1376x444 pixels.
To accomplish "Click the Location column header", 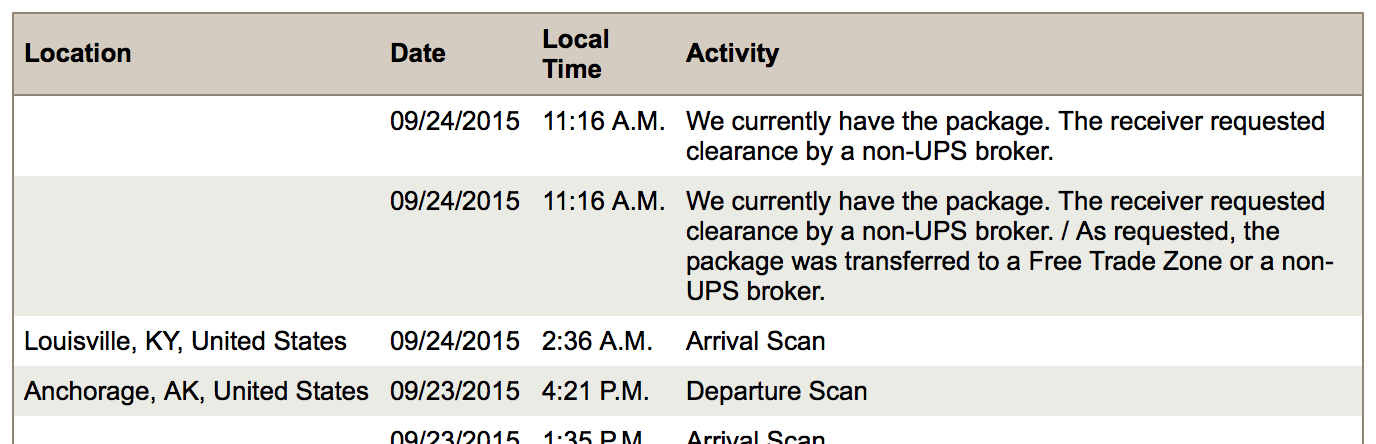I will point(78,54).
